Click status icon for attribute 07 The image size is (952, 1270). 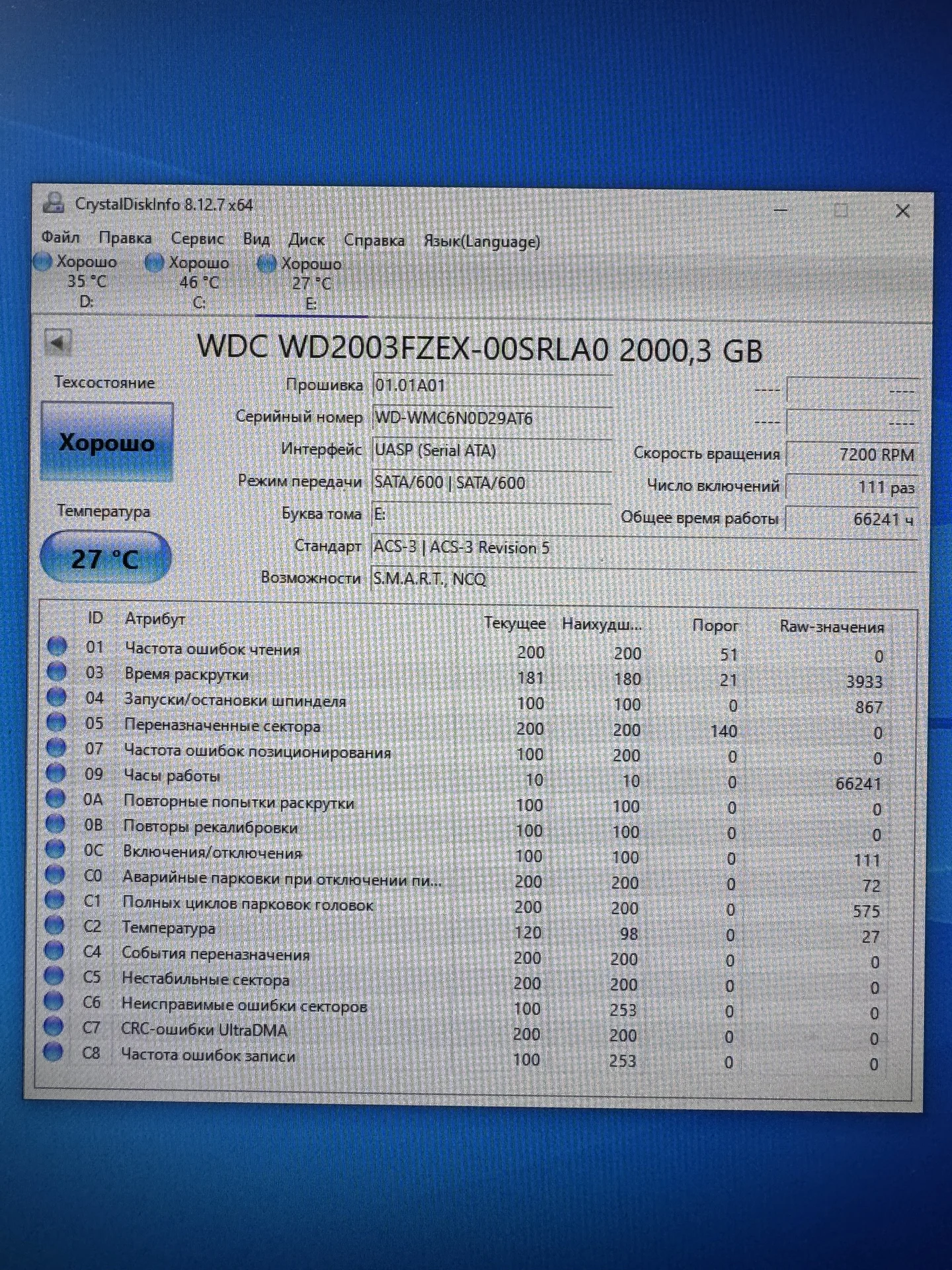(x=56, y=747)
